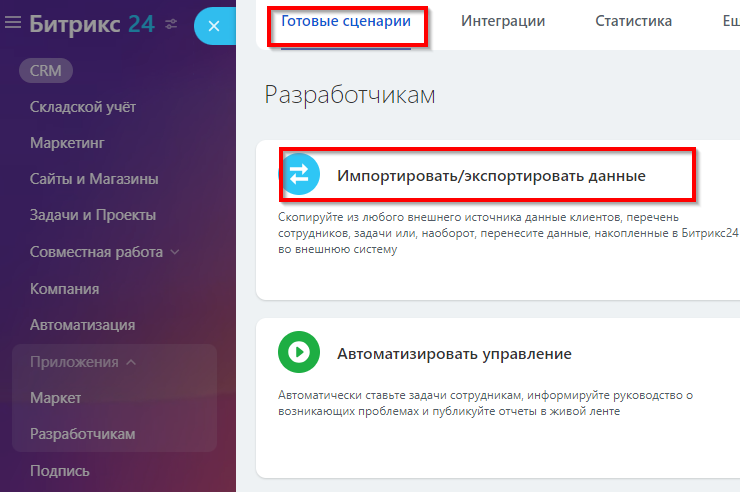Open CRM in sidebar
The height and width of the screenshot is (492, 740).
click(x=46, y=71)
